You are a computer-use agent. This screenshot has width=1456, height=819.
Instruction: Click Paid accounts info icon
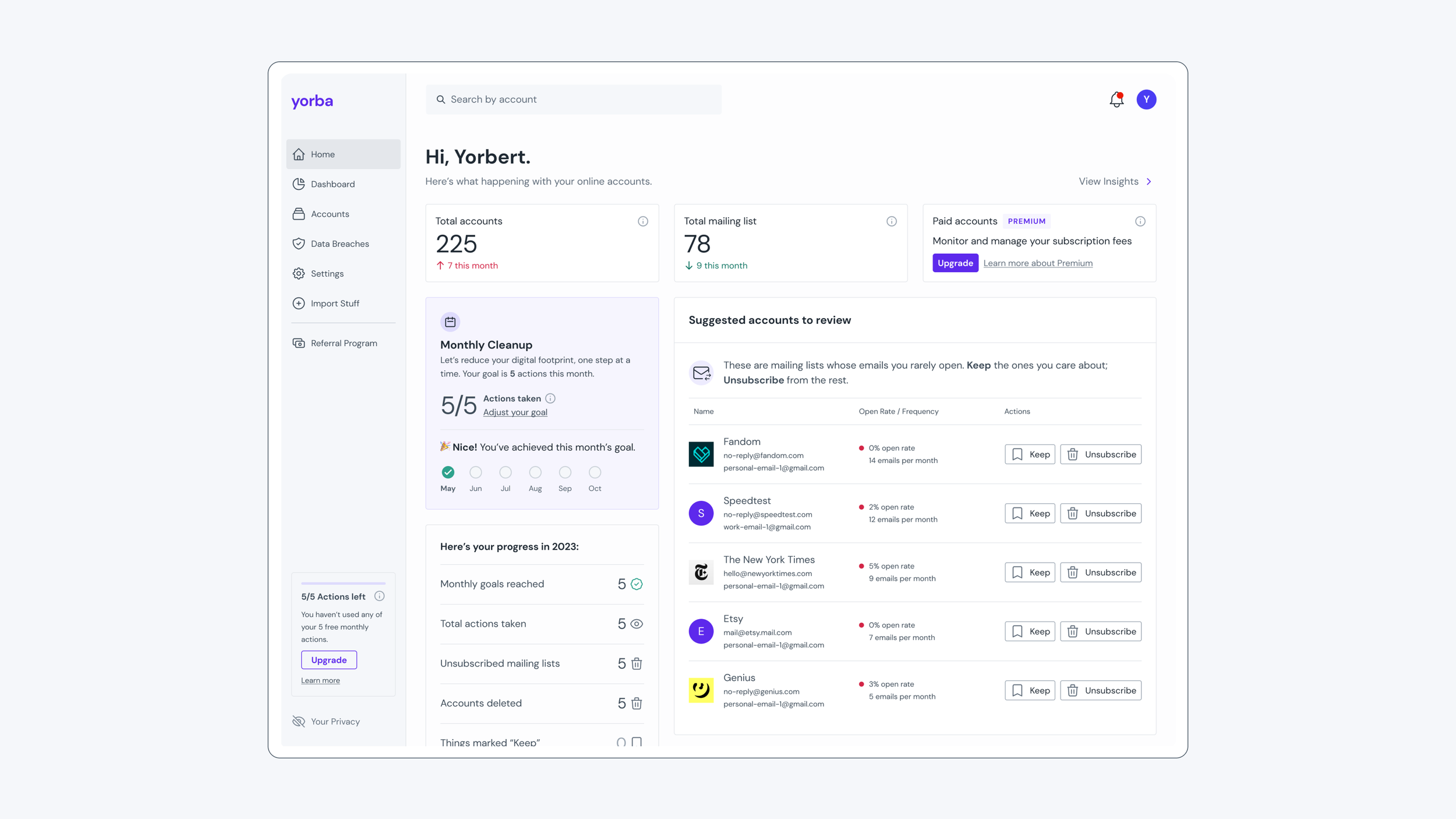point(1140,221)
